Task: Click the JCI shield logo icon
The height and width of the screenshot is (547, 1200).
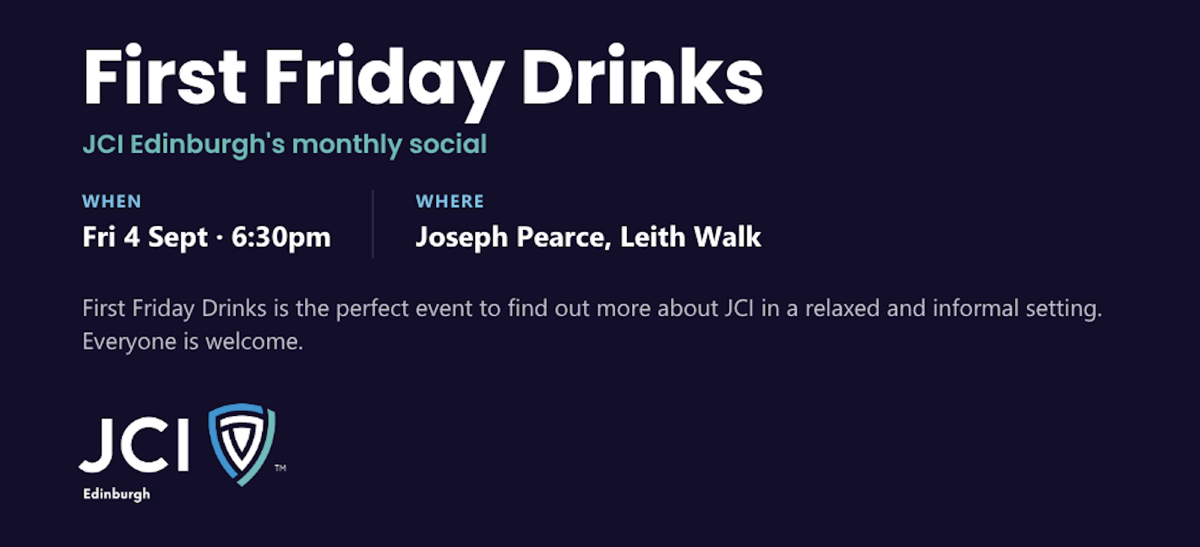Action: [x=241, y=445]
